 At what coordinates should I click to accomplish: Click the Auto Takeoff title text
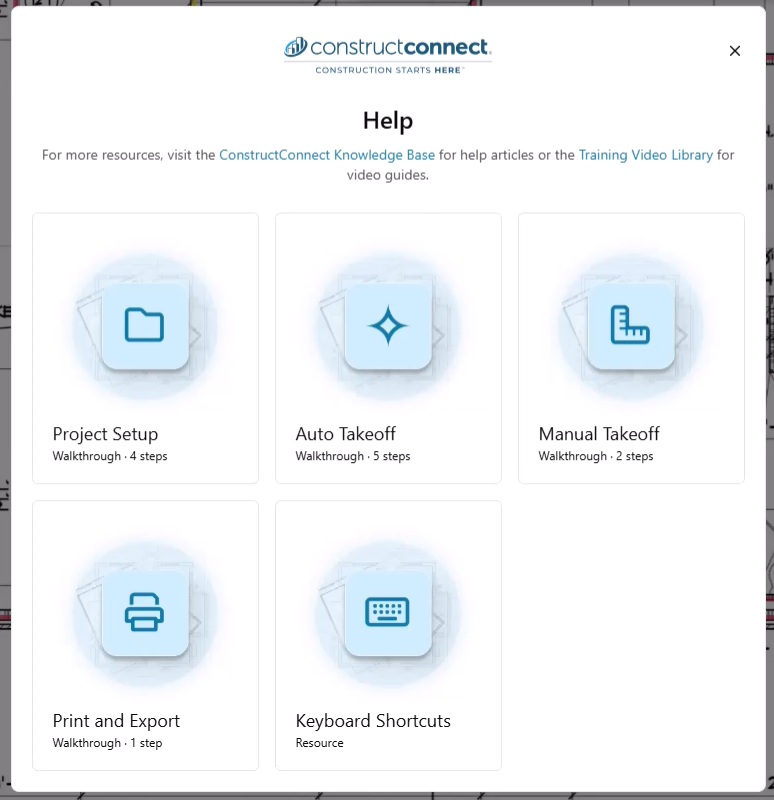tap(345, 434)
